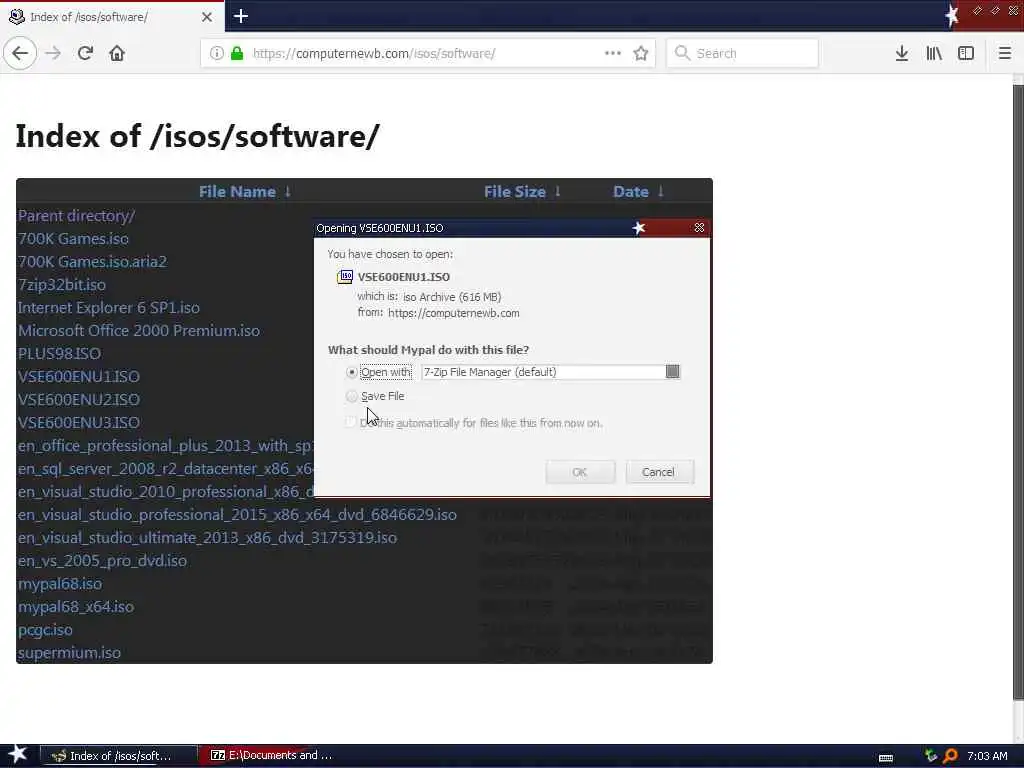Open the VSE600ENU2.ISO link
The width and height of the screenshot is (1024, 768).
point(78,399)
